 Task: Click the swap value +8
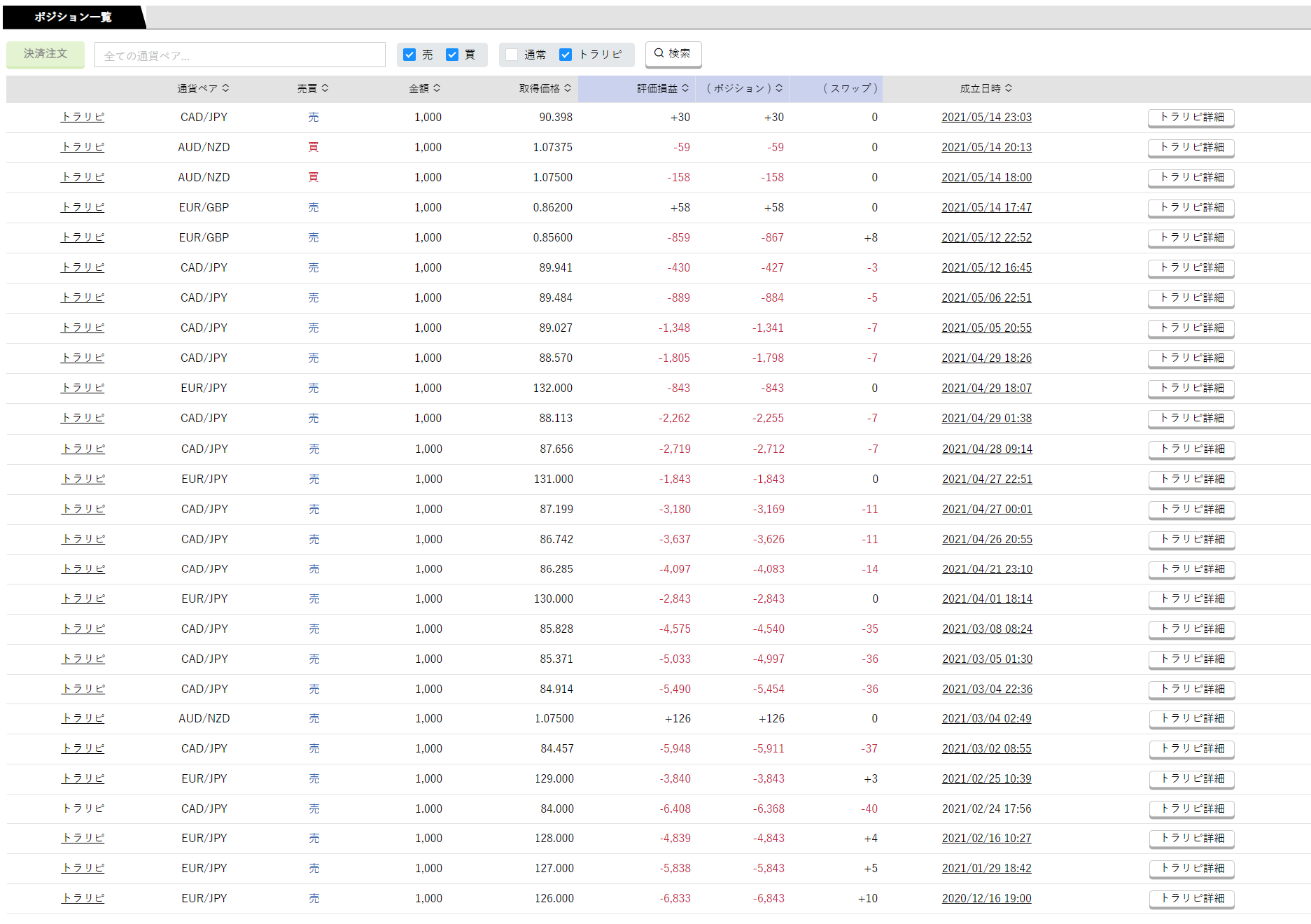coord(870,238)
